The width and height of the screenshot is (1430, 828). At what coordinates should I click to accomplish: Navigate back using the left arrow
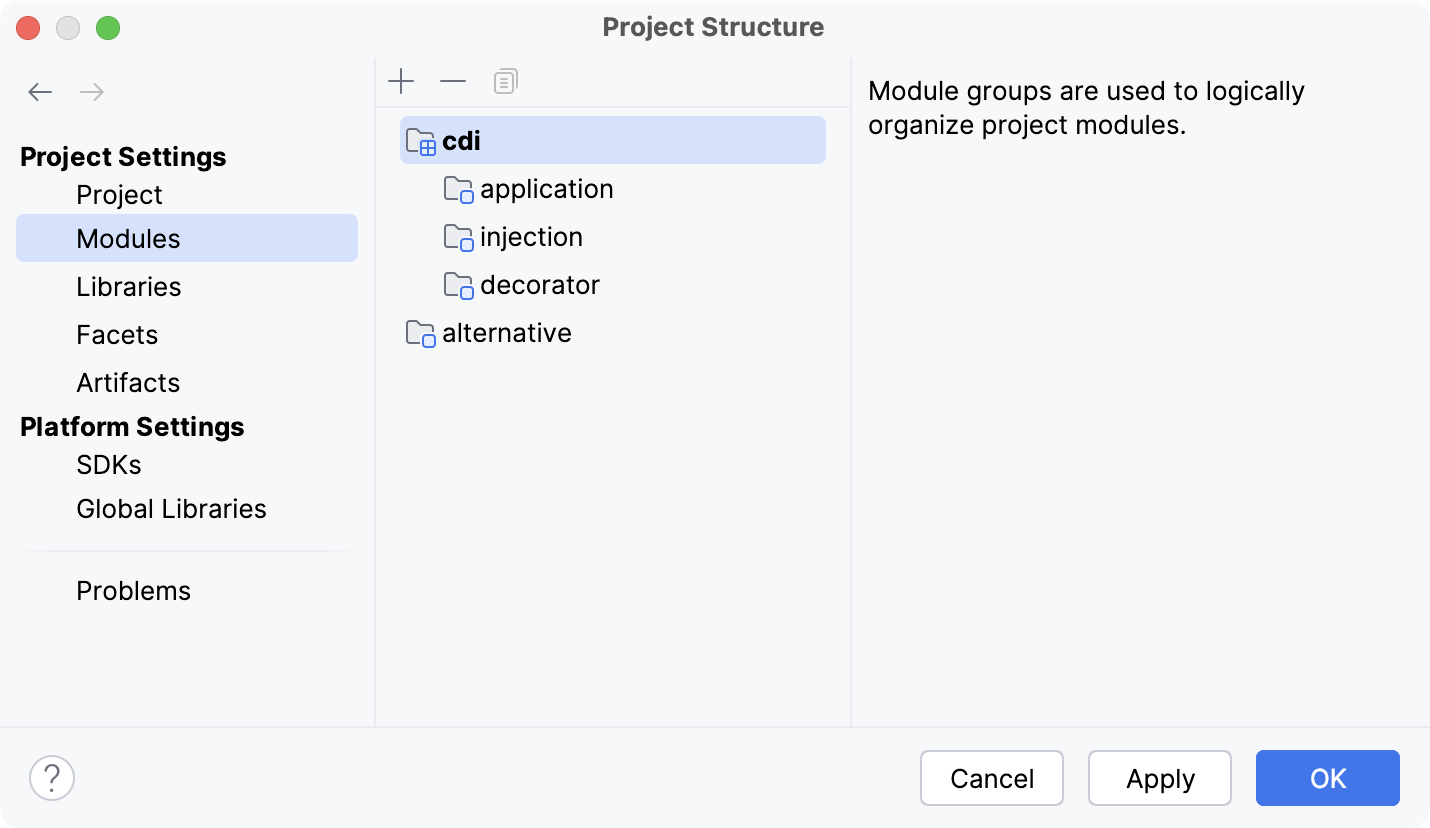(40, 91)
